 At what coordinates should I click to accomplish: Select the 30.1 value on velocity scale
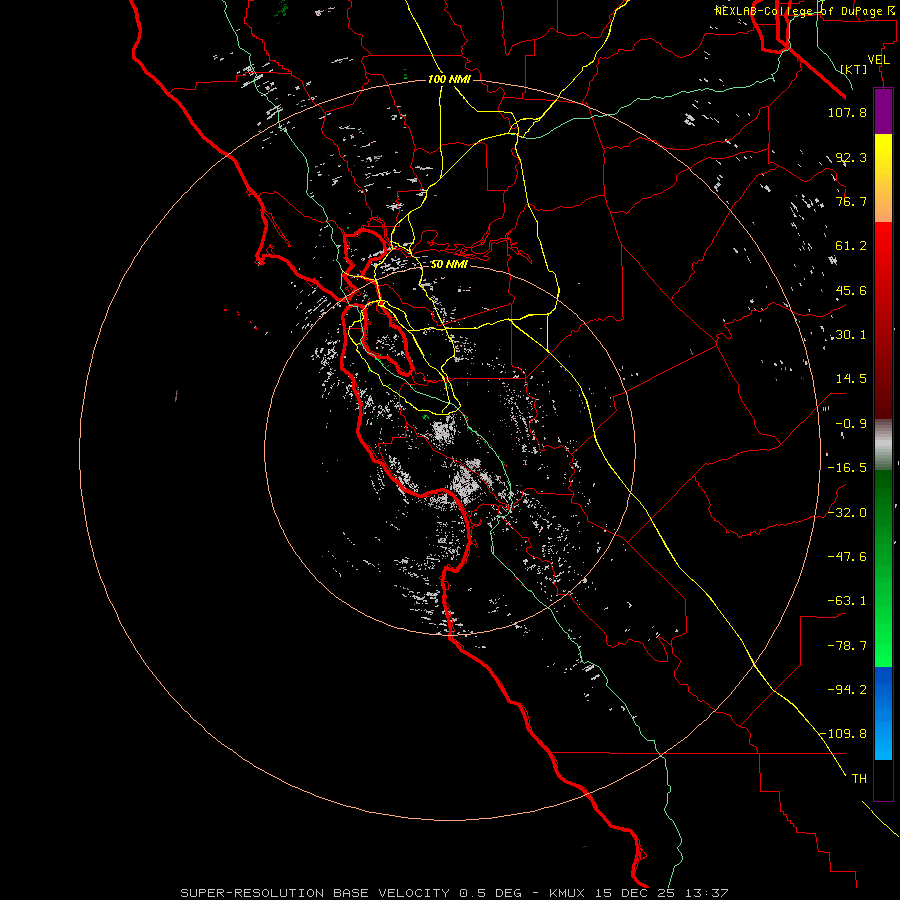[851, 335]
